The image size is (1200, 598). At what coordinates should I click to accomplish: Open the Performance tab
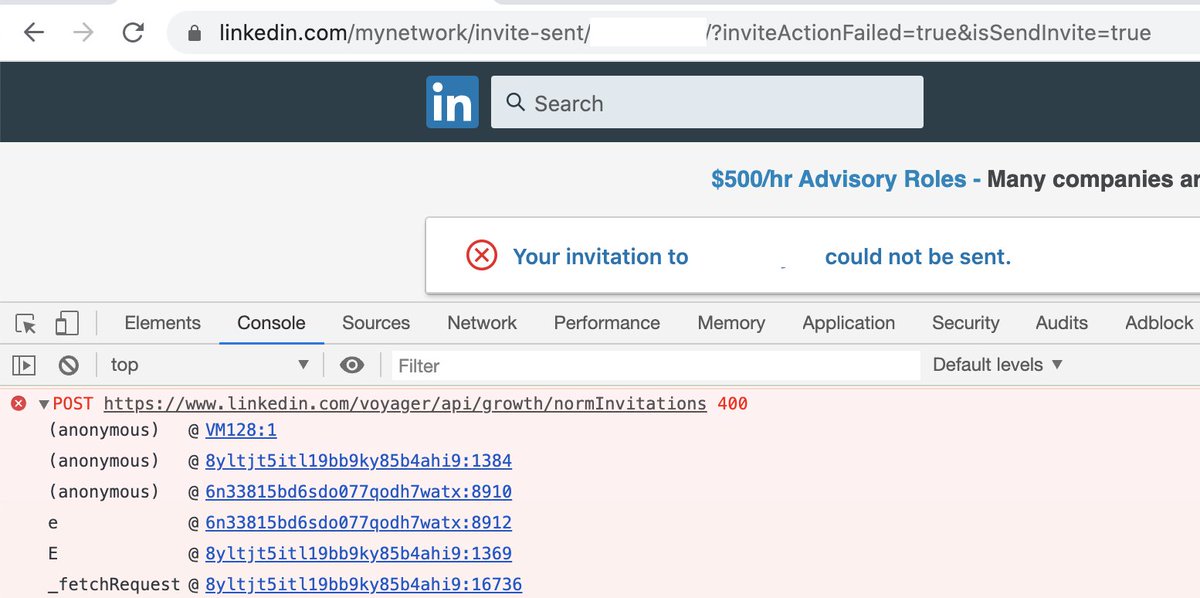(607, 323)
